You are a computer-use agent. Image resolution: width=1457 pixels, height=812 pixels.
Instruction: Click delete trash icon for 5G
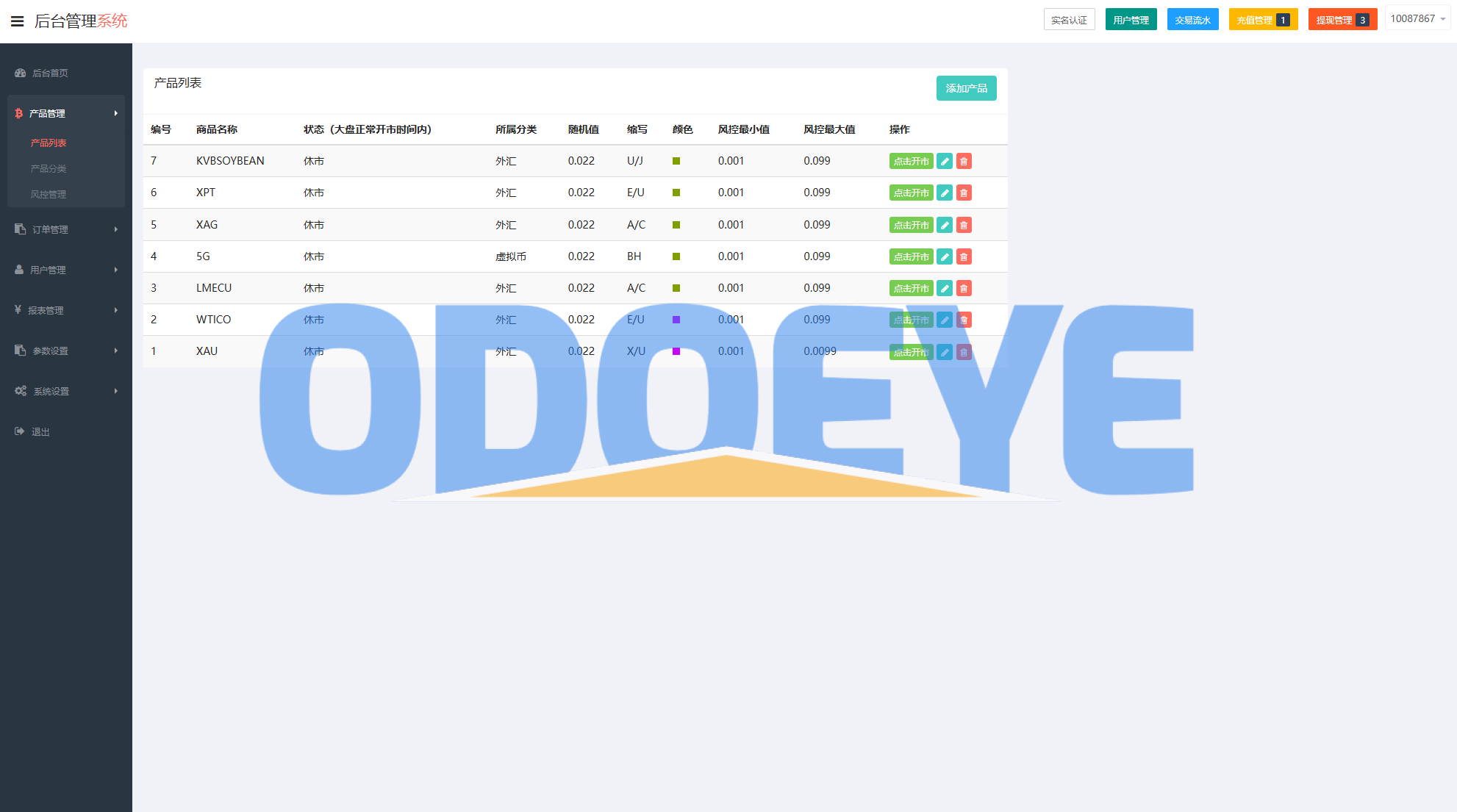coord(964,256)
